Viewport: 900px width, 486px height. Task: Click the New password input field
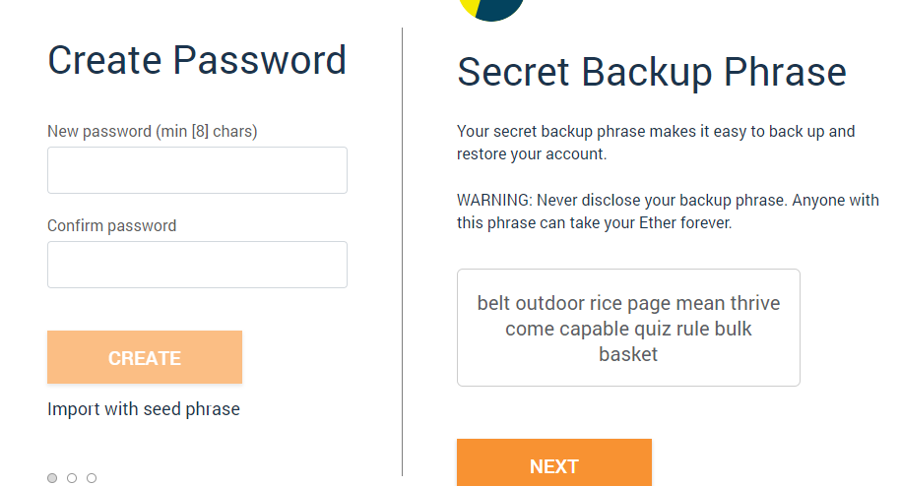pos(197,170)
